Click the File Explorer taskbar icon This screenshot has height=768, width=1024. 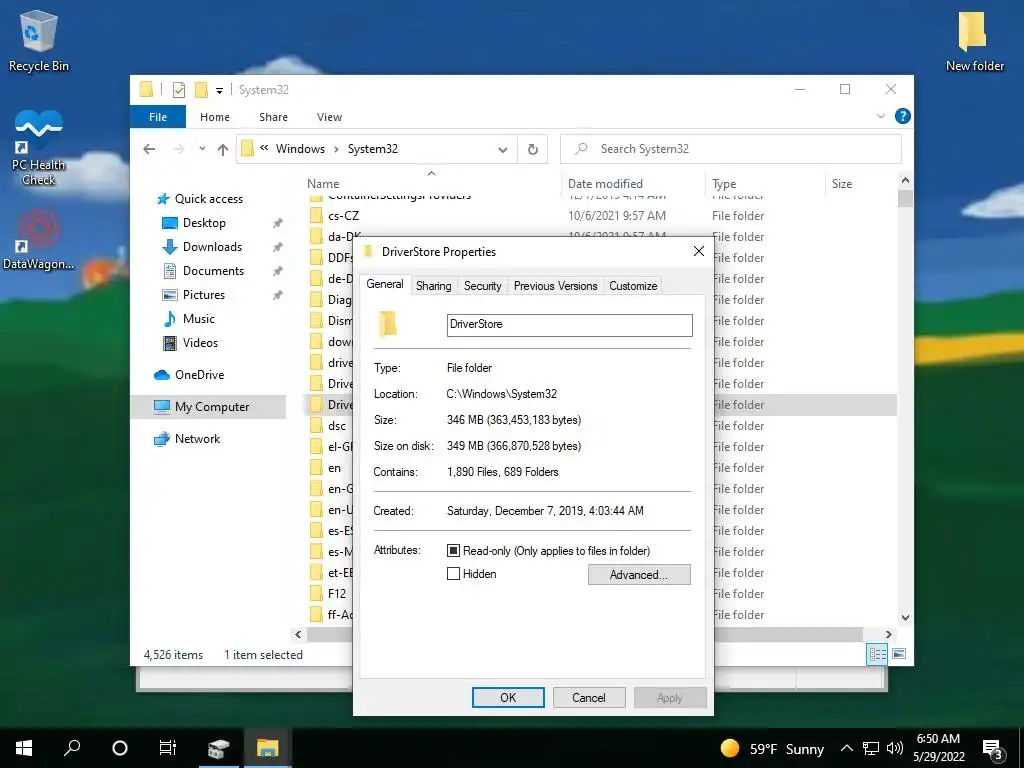point(267,748)
